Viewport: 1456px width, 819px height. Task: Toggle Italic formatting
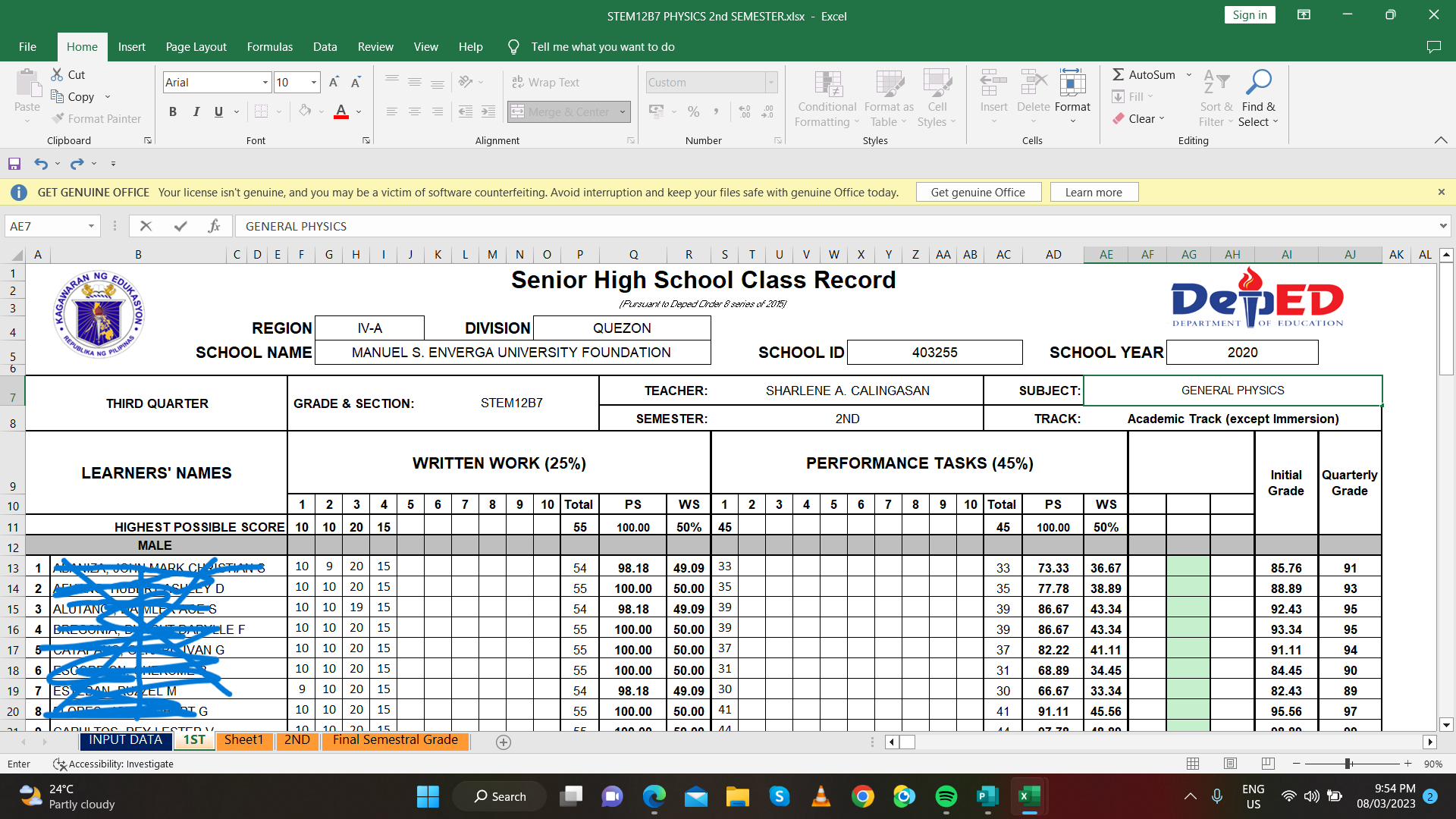tap(196, 111)
